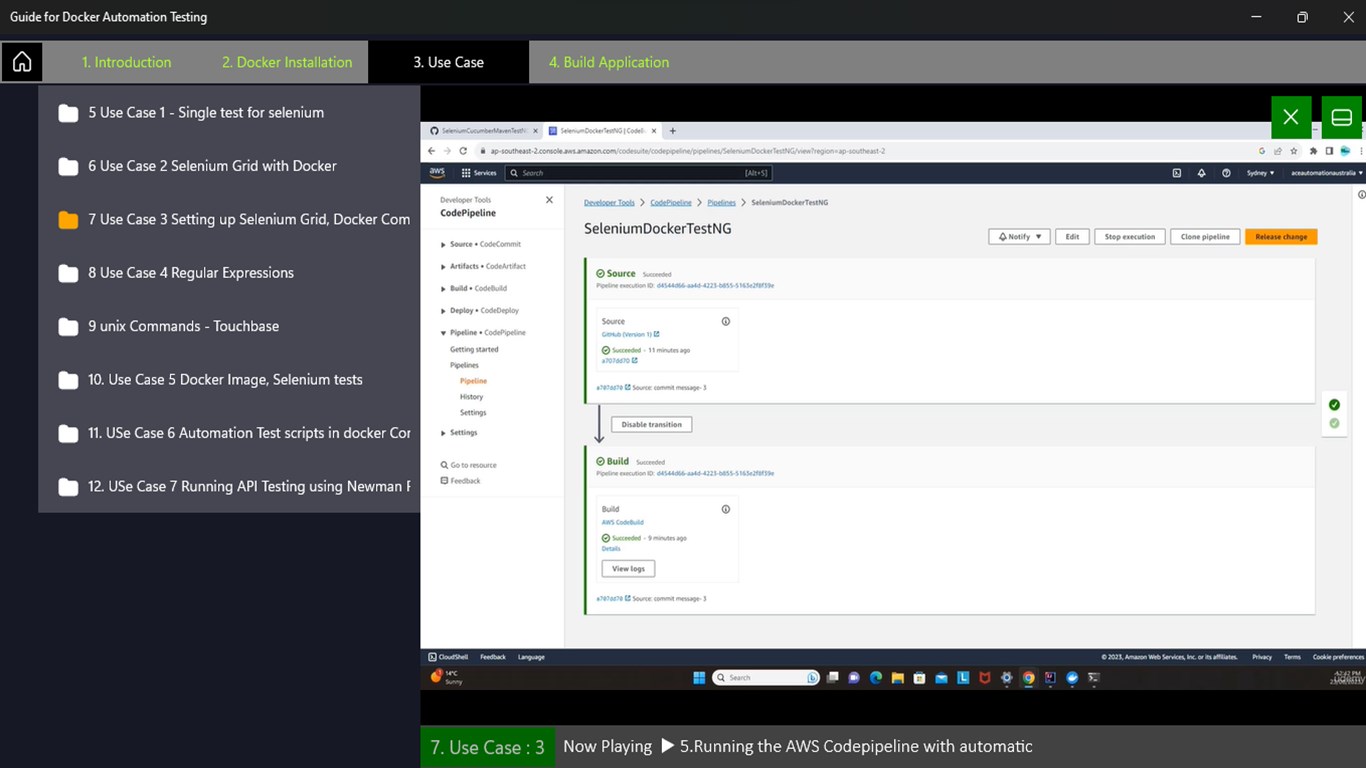Open folder icon for Use Case 4 Regular Expressions
Image resolution: width=1366 pixels, height=768 pixels.
(x=68, y=273)
